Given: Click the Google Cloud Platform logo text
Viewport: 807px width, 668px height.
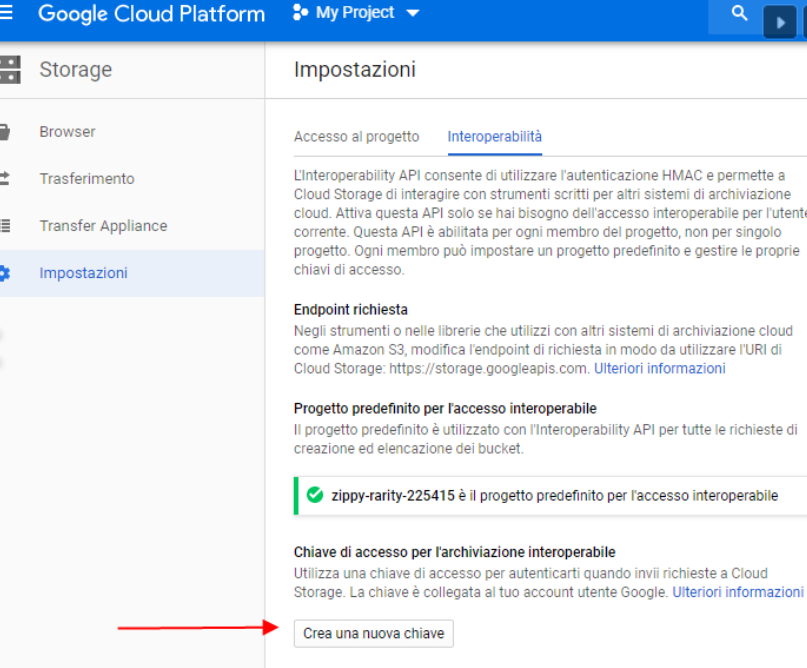Looking at the screenshot, I should 152,14.
